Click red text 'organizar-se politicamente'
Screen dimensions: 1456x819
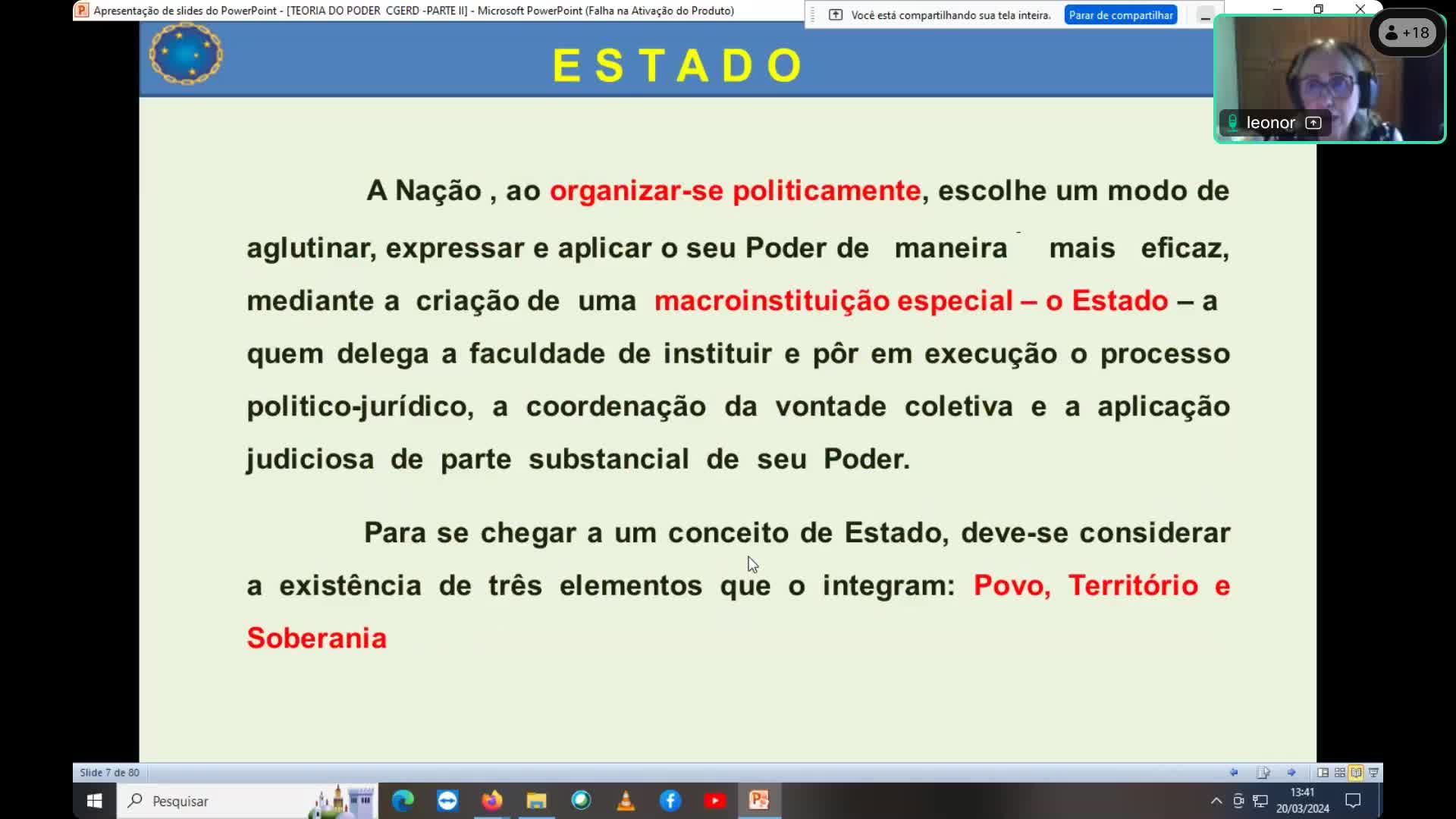pyautogui.click(x=735, y=191)
